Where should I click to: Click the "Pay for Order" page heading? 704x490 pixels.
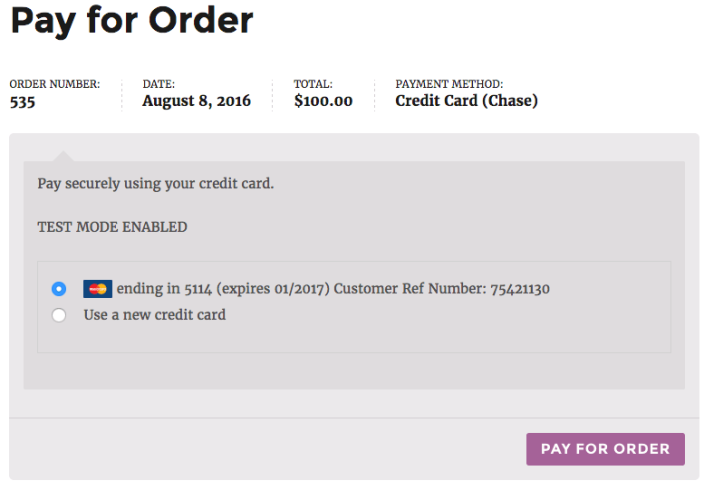click(x=131, y=20)
